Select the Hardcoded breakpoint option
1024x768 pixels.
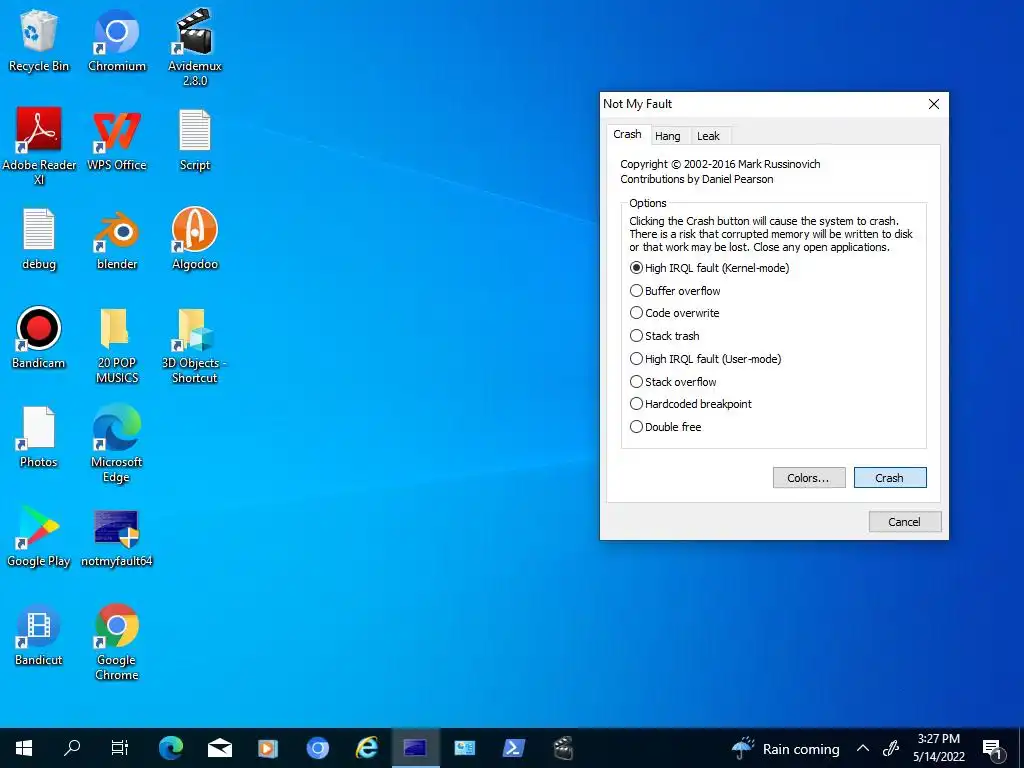[x=691, y=404]
